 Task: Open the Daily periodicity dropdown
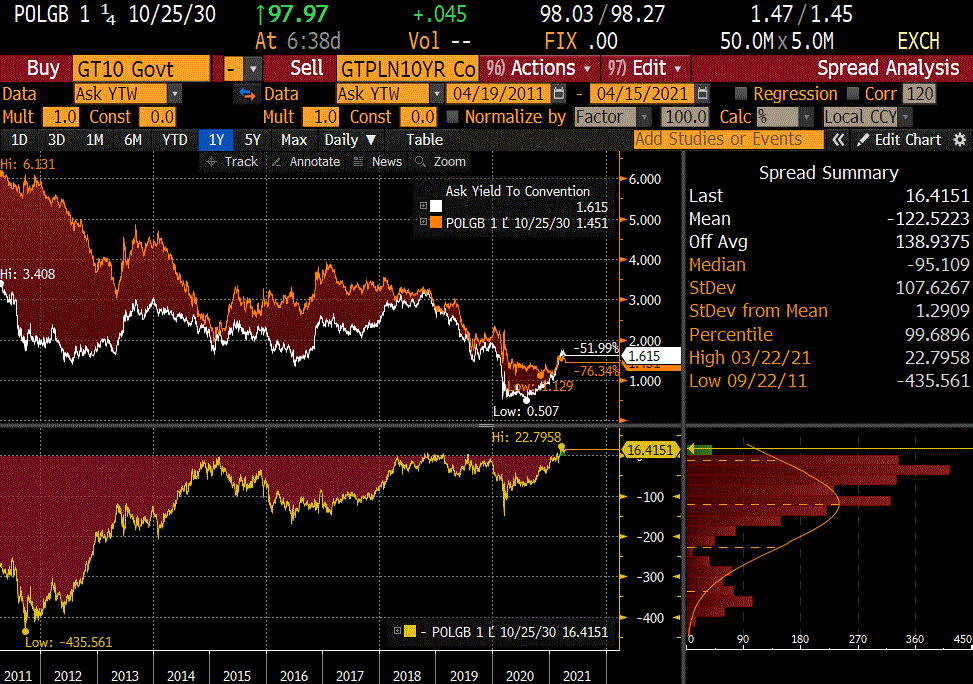click(350, 140)
